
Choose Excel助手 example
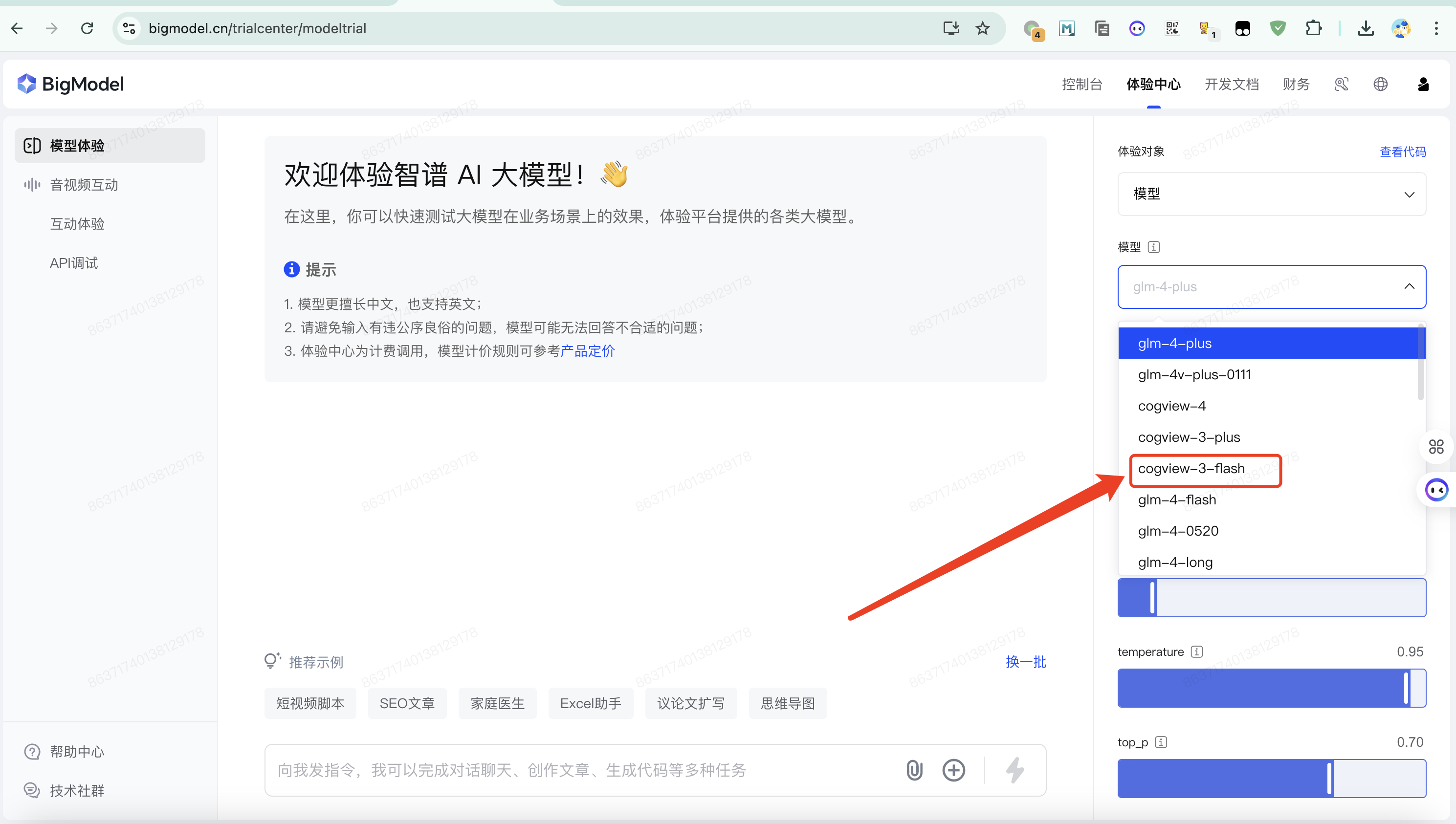[591, 703]
